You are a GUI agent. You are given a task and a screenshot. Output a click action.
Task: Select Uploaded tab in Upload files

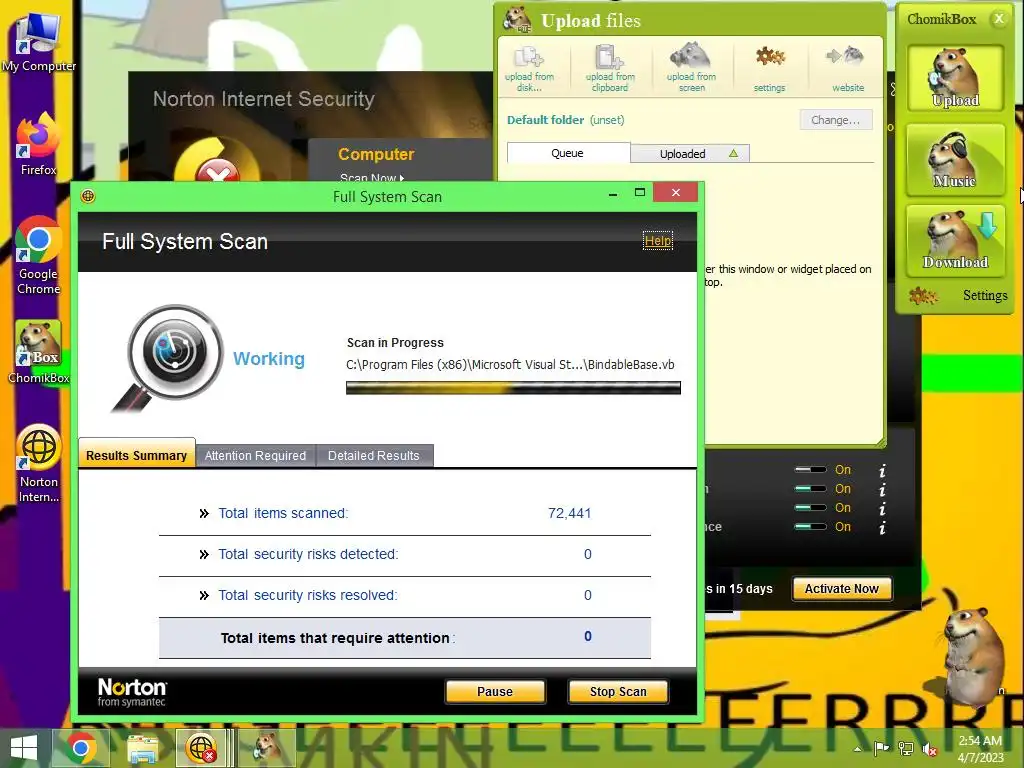pyautogui.click(x=690, y=153)
